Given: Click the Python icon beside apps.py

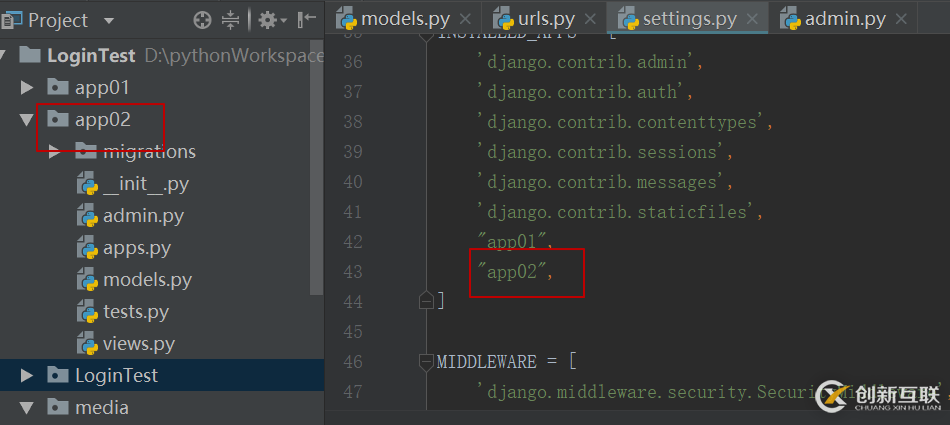Looking at the screenshot, I should pos(86,248).
